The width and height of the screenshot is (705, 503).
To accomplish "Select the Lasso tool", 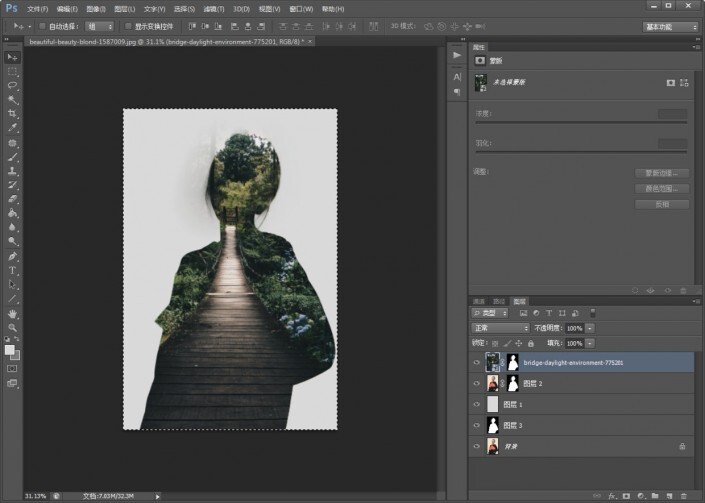I will 13,86.
